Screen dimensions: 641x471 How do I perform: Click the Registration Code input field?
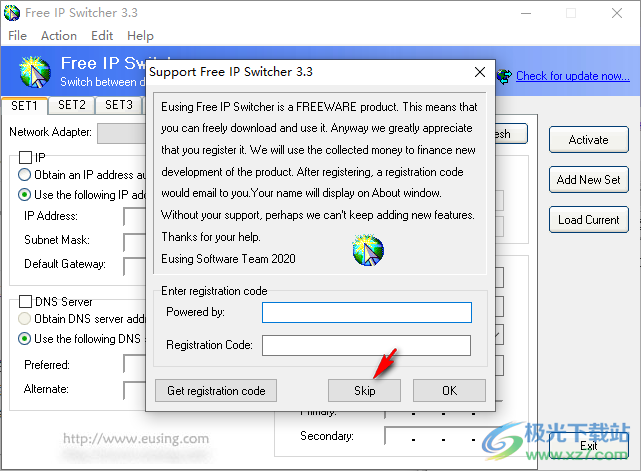(366, 345)
